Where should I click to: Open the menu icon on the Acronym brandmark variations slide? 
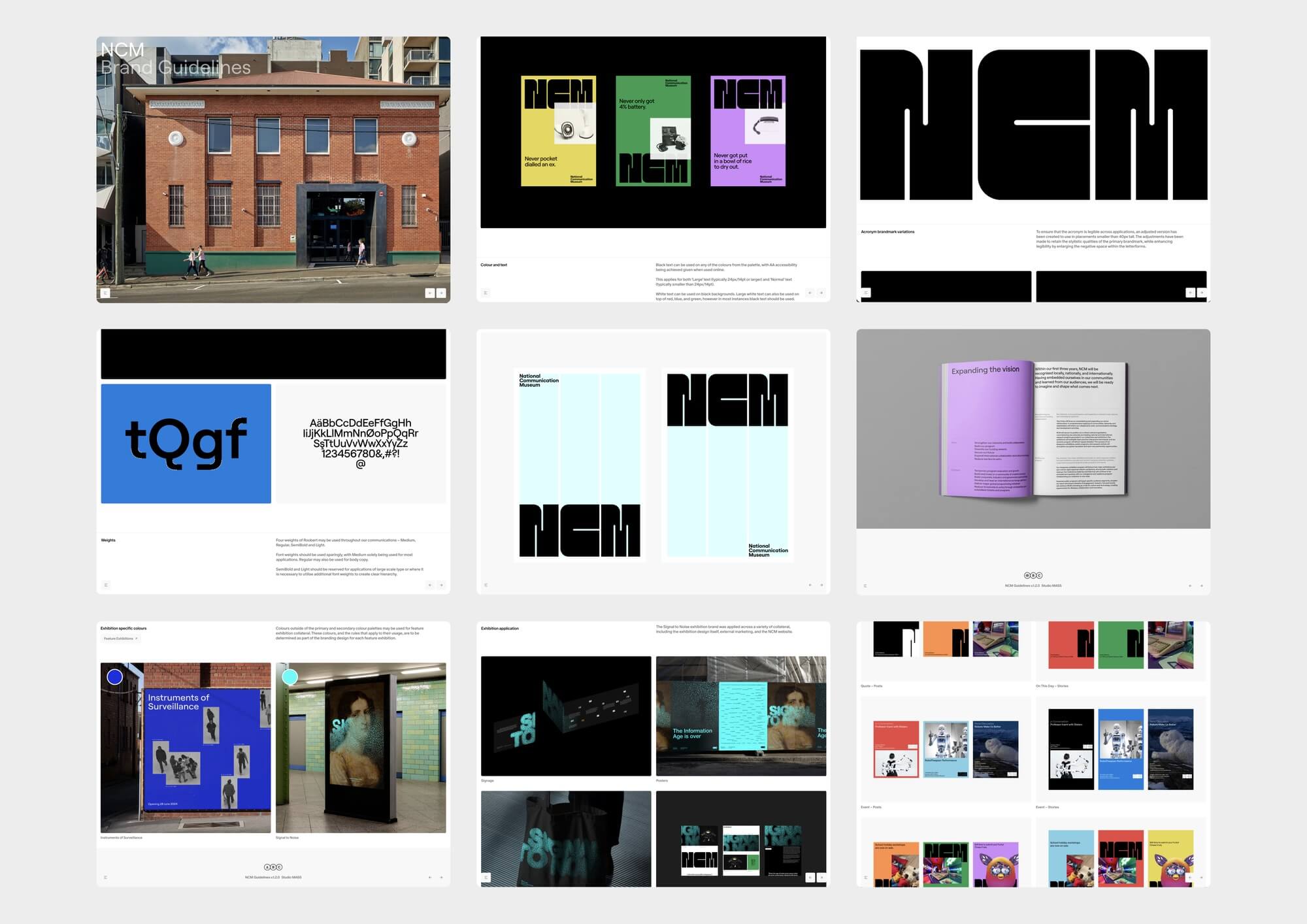[866, 293]
